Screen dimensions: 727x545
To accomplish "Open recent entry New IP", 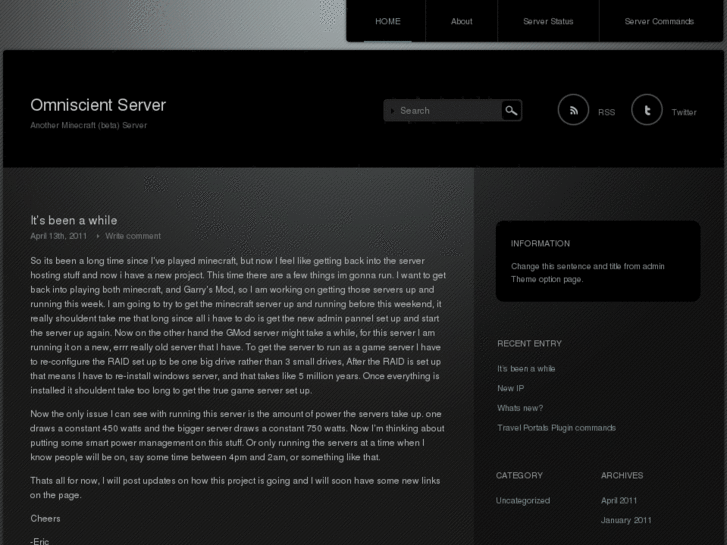I will 510,388.
